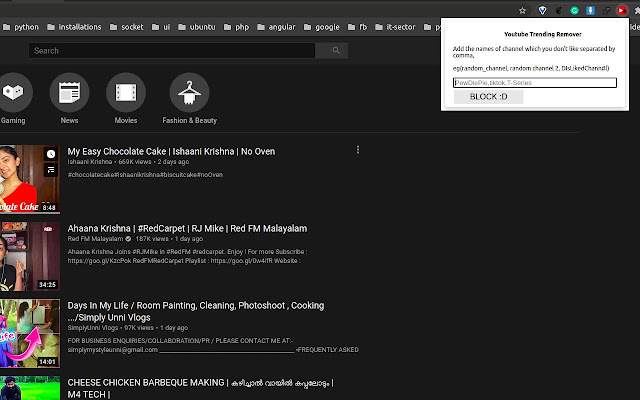
Task: Open CHEESE CHICKEN BARBEQUE MAKING video title
Action: [x=200, y=388]
